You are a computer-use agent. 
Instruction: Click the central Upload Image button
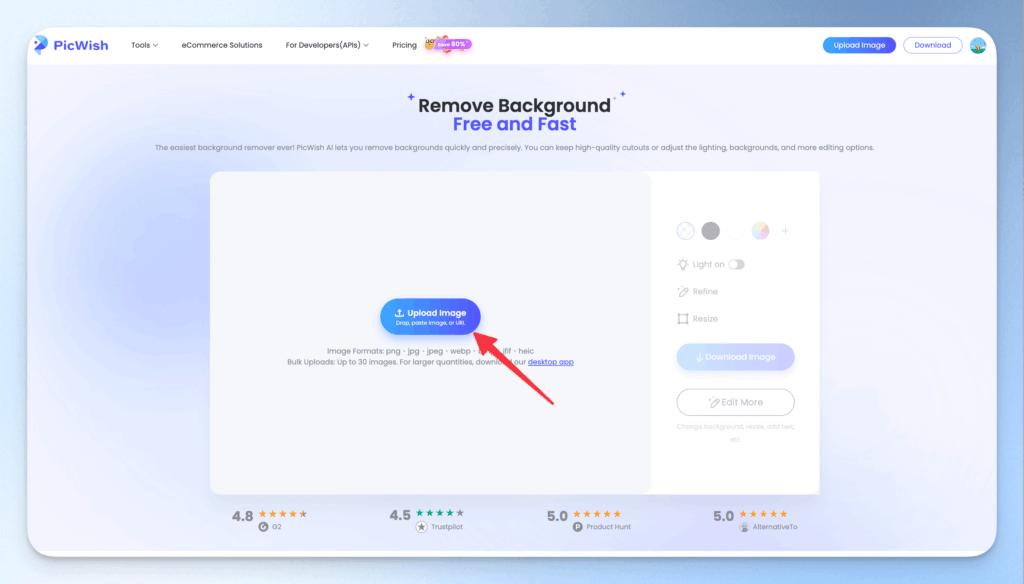click(430, 315)
